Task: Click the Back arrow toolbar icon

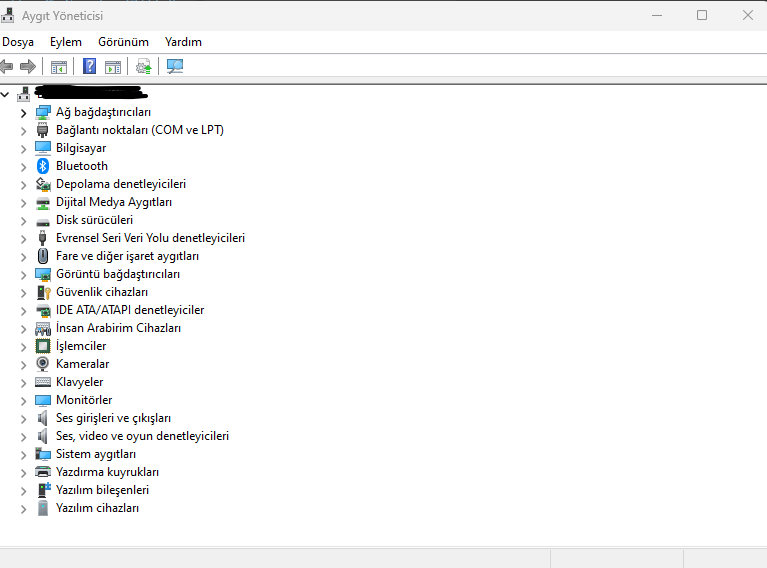Action: 6,66
